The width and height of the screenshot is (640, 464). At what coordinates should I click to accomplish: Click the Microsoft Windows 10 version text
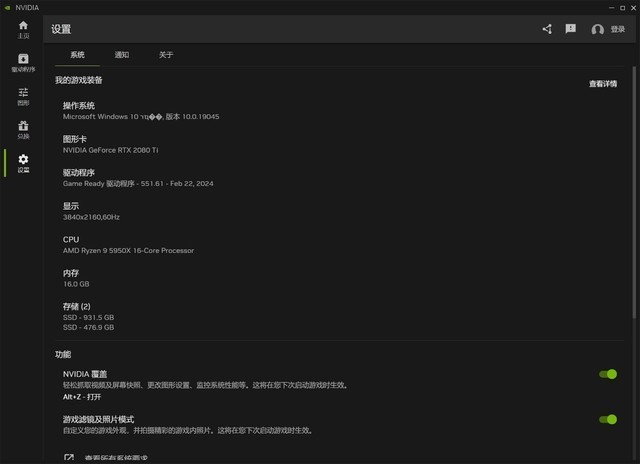point(141,117)
